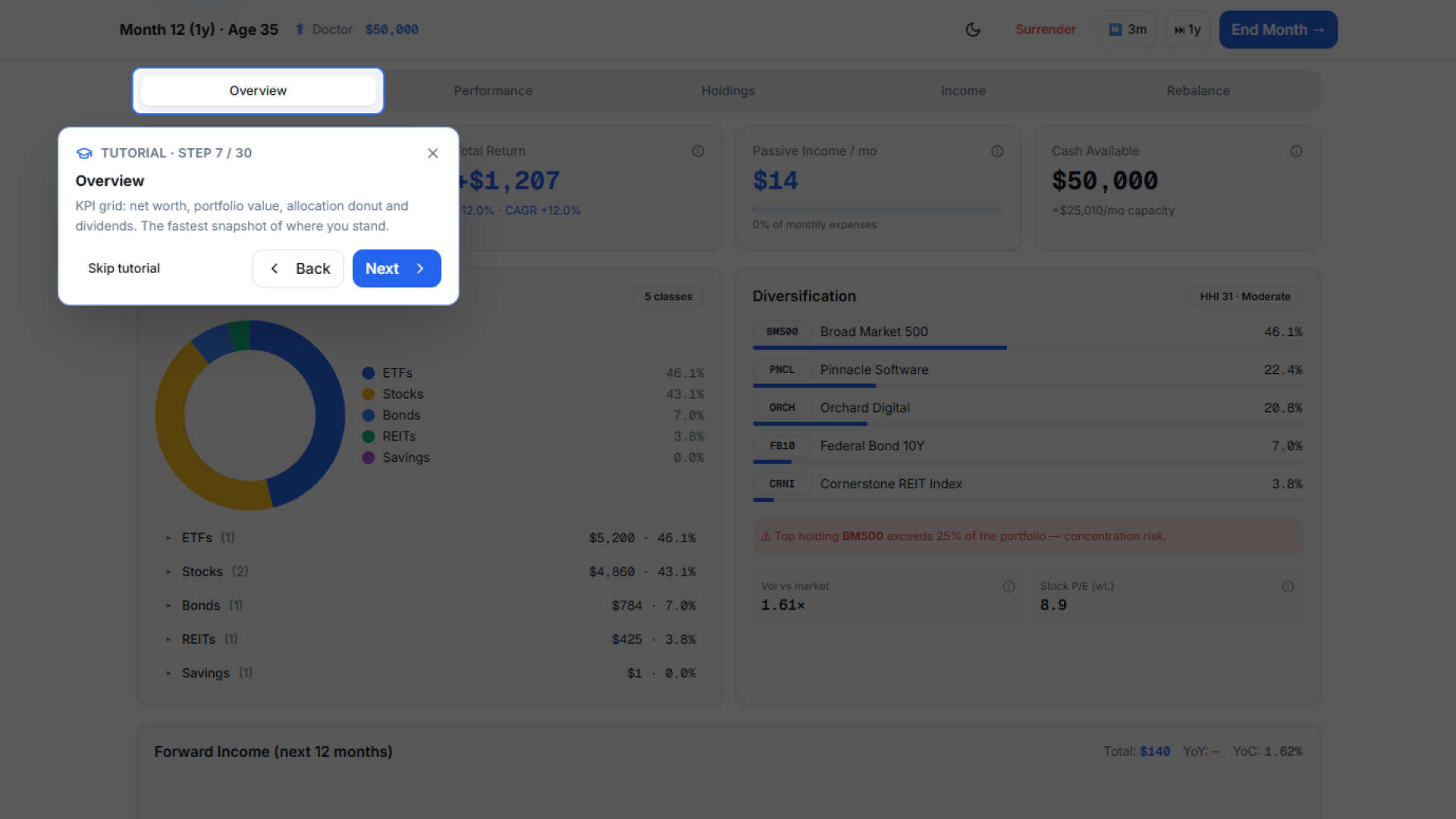The height and width of the screenshot is (819, 1456).
Task: Click the ETFs legend color dot
Action: [x=369, y=373]
